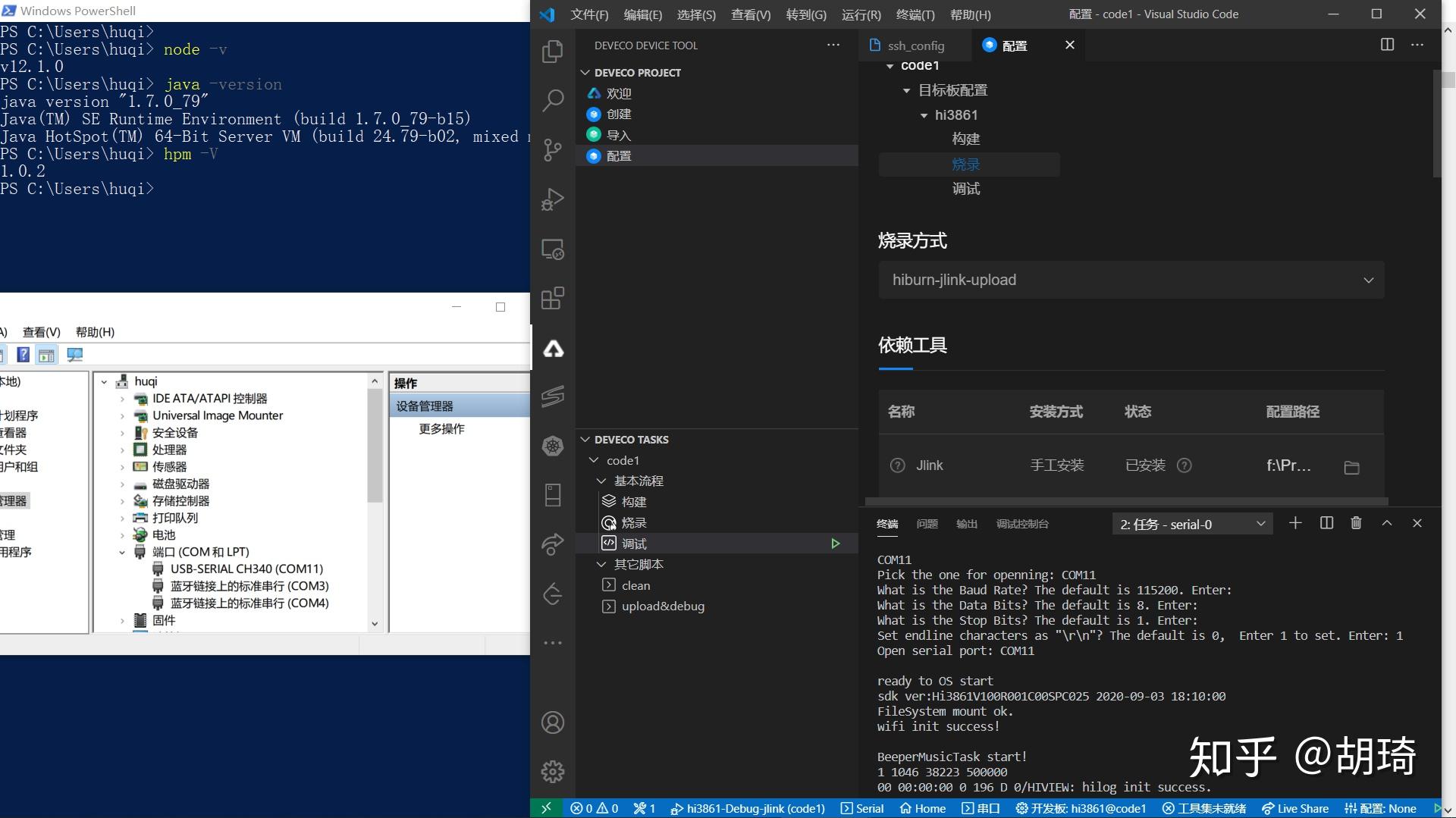
Task: Close the 配置 editor tab
Action: pos(1069,45)
